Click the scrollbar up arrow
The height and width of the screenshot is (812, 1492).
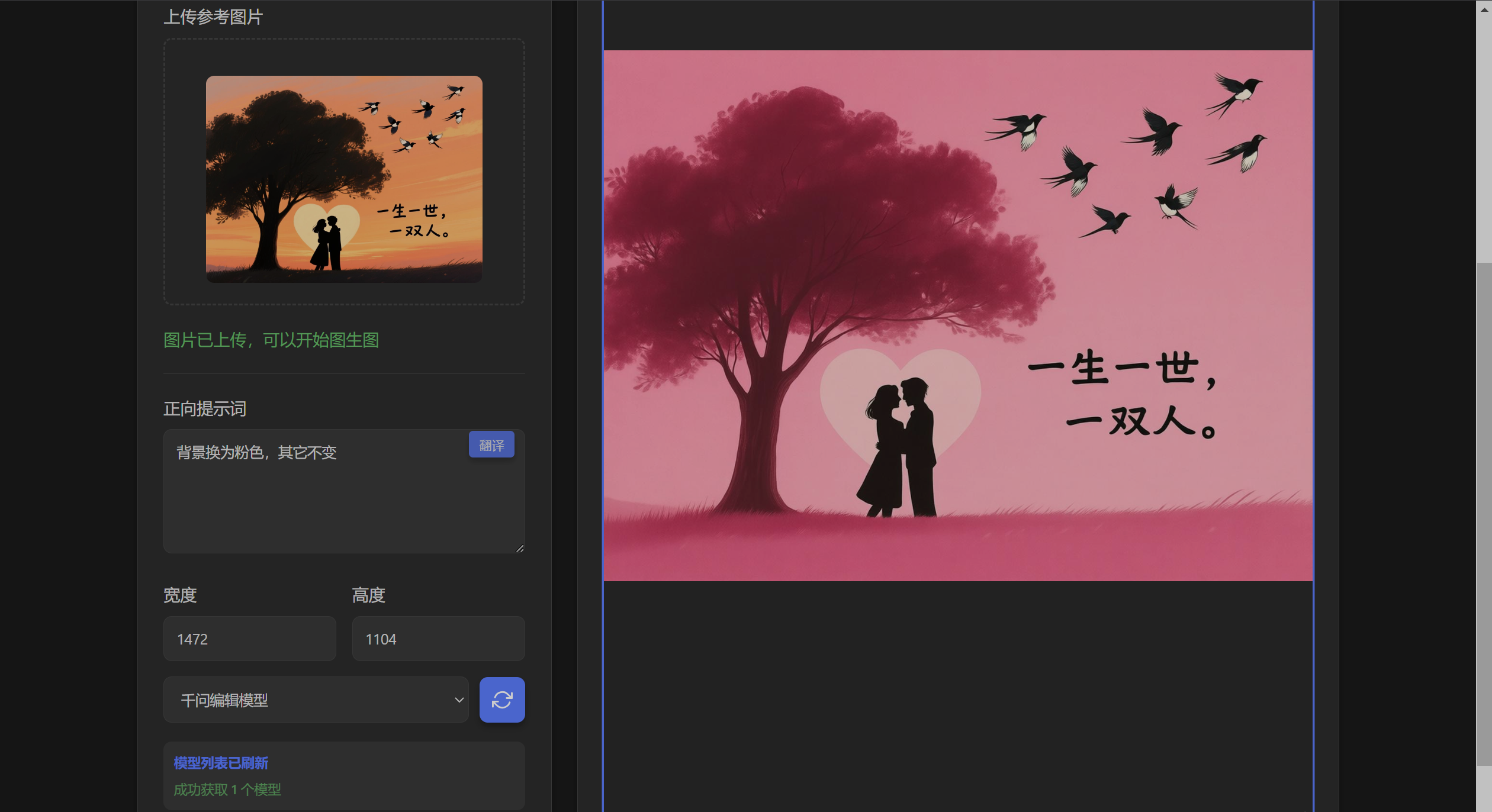click(x=1484, y=9)
